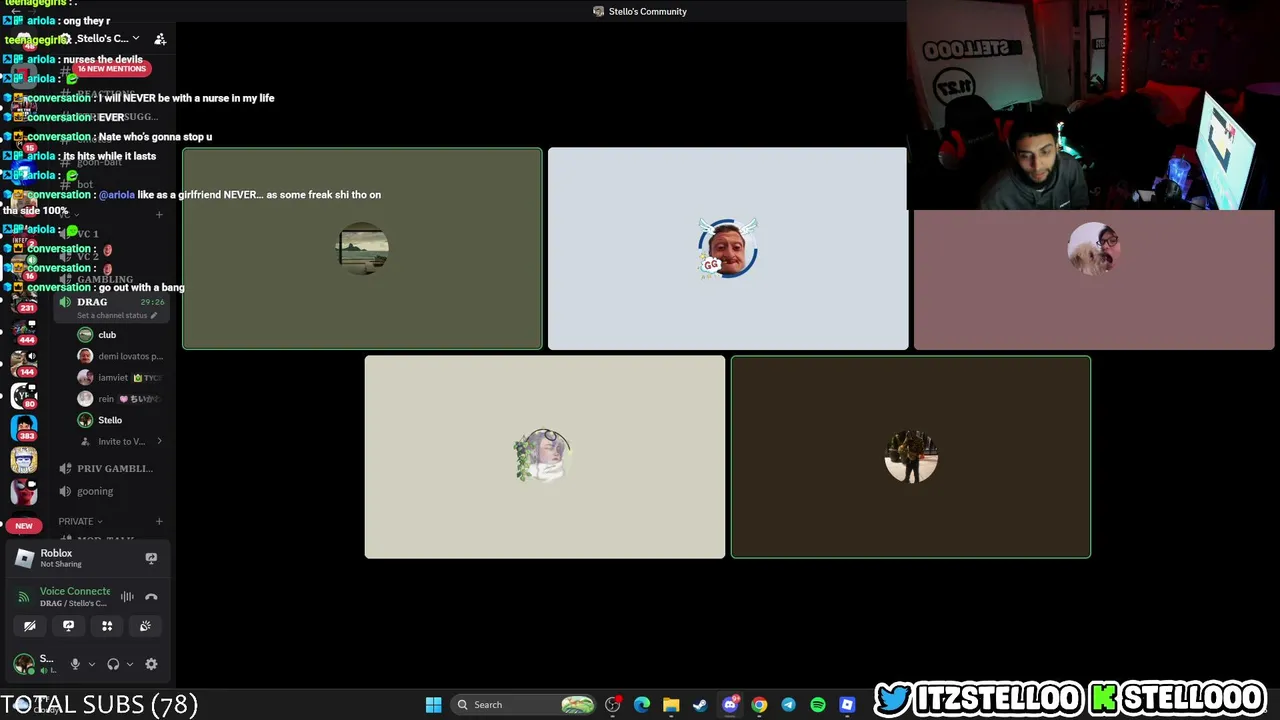
Task: Open Google Chrome from taskbar
Action: (759, 705)
